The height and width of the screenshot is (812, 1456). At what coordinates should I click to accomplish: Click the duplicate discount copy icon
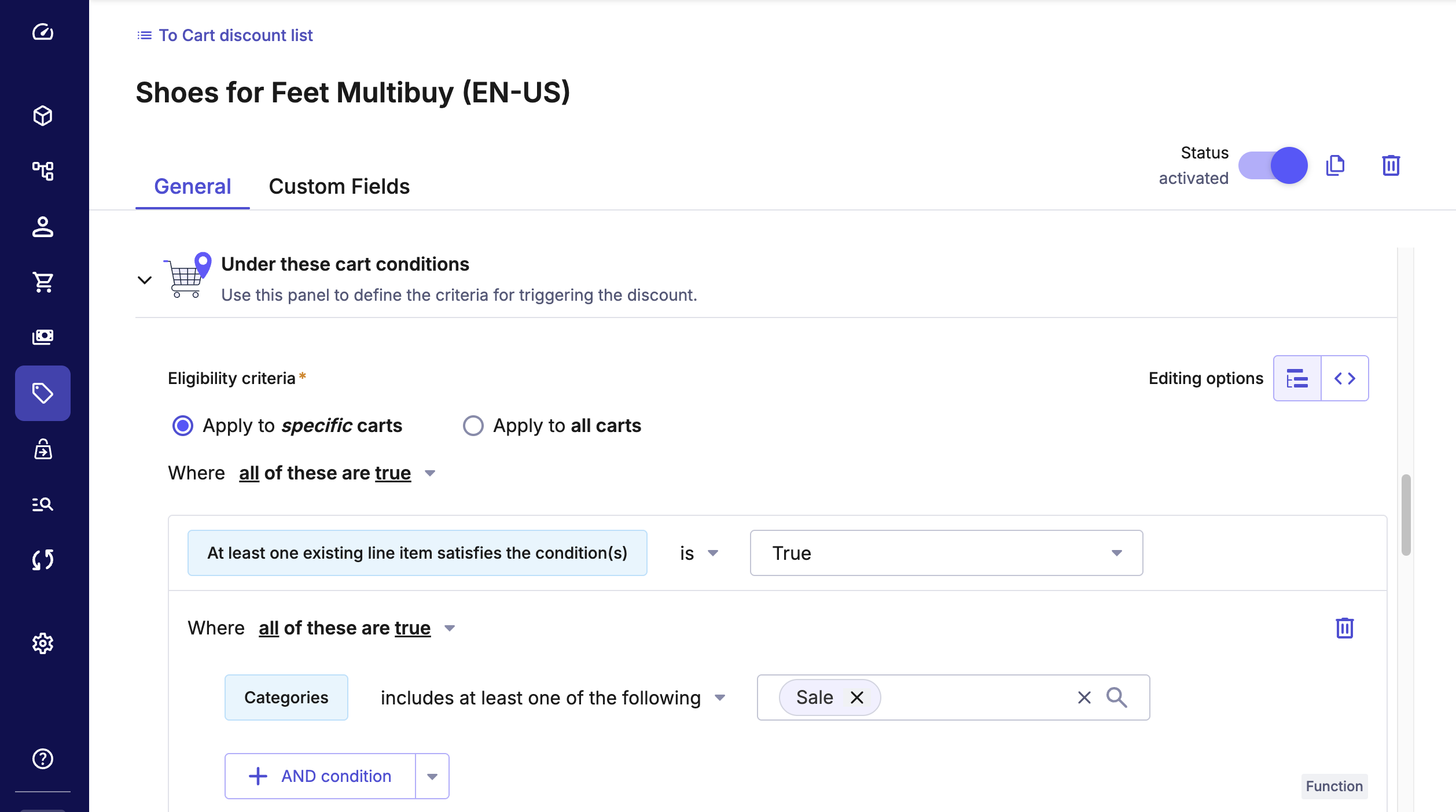coord(1335,165)
